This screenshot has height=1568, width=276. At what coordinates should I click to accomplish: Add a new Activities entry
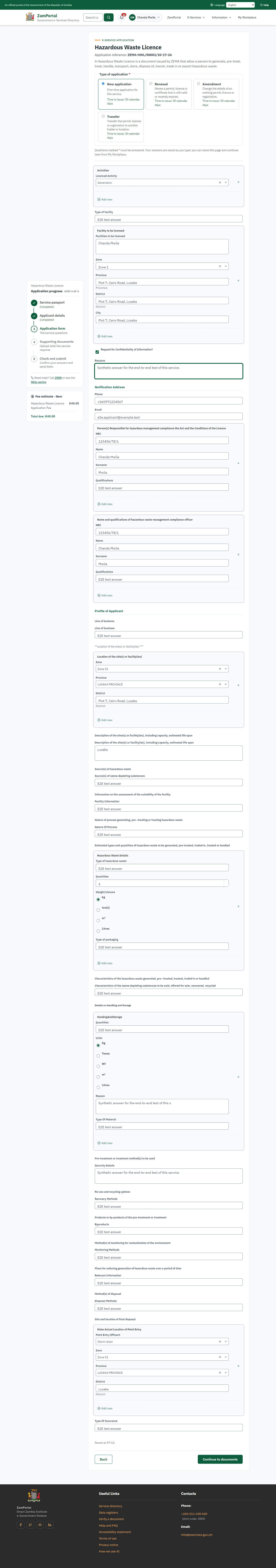coord(105,200)
